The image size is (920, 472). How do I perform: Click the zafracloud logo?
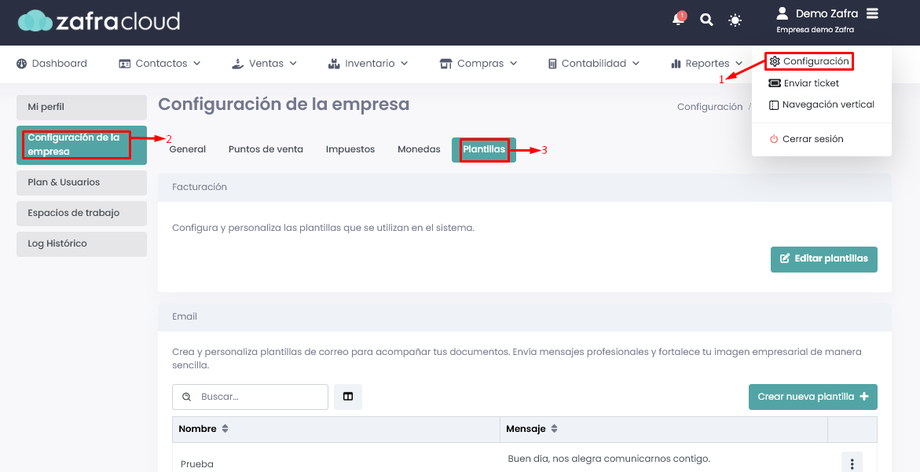tap(99, 21)
